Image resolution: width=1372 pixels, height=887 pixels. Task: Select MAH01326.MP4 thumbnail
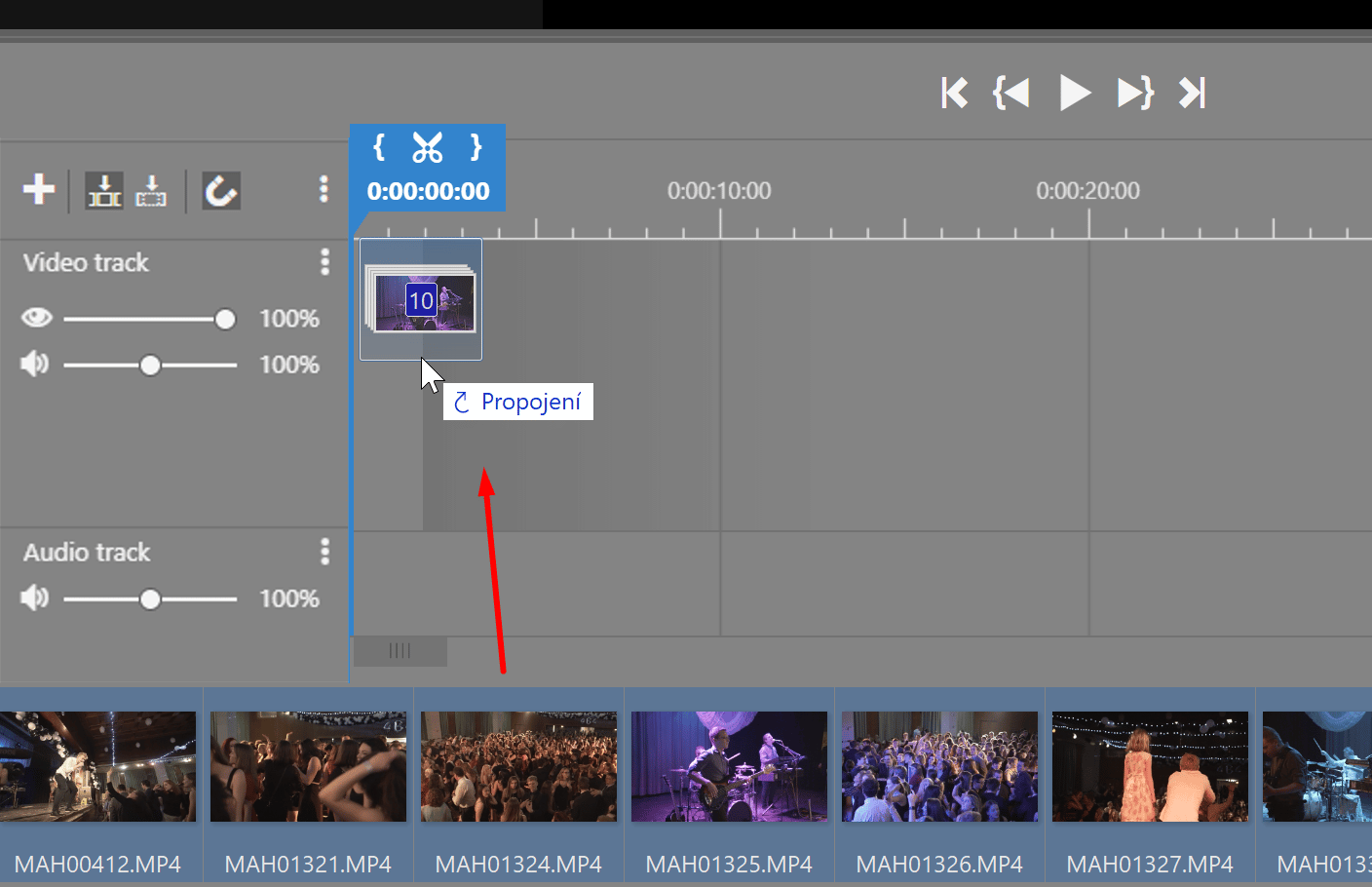[x=939, y=766]
